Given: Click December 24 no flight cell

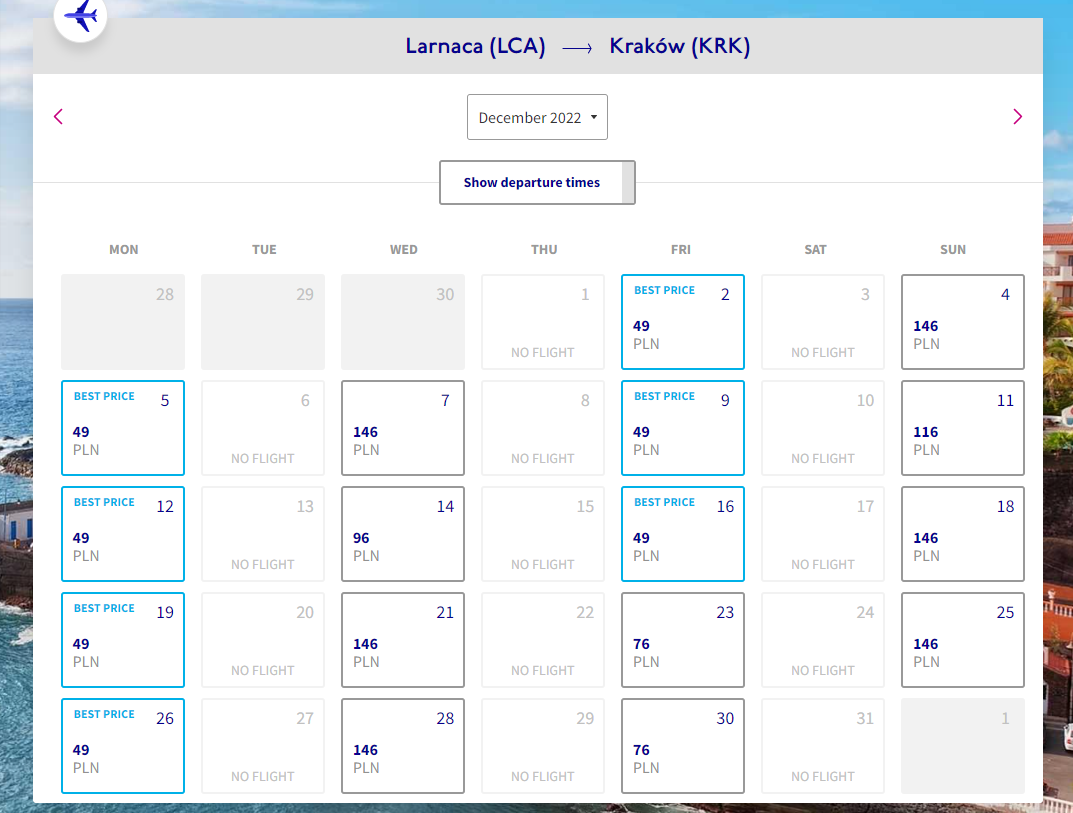Looking at the screenshot, I should (823, 640).
